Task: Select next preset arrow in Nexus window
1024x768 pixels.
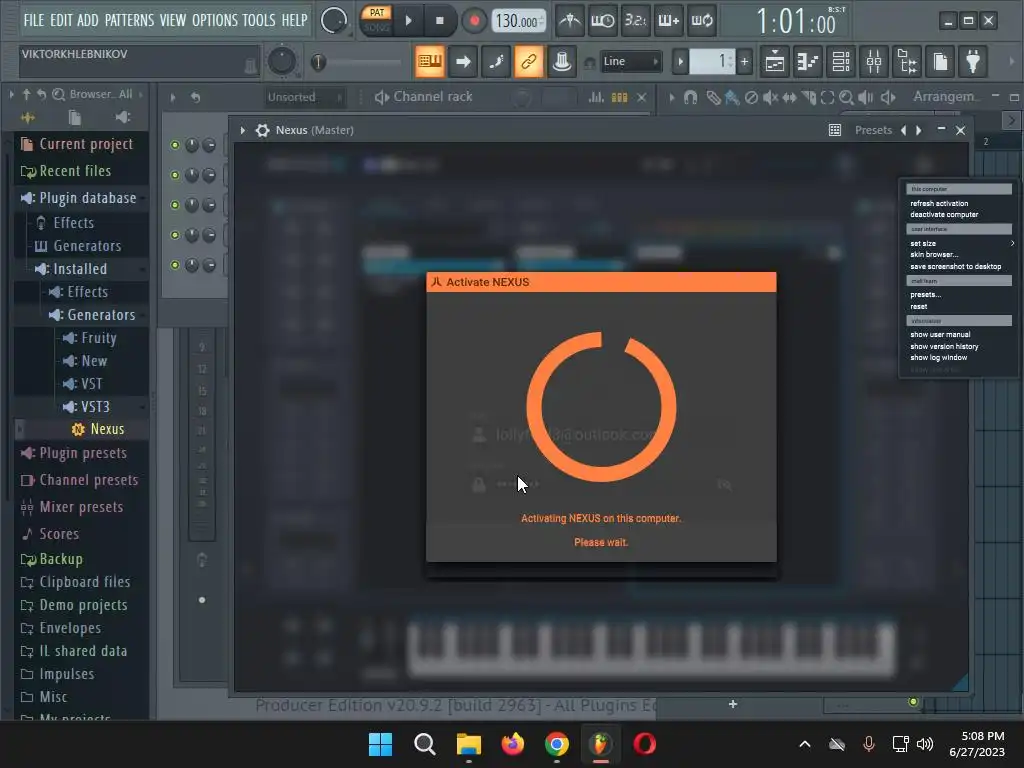Action: [919, 130]
